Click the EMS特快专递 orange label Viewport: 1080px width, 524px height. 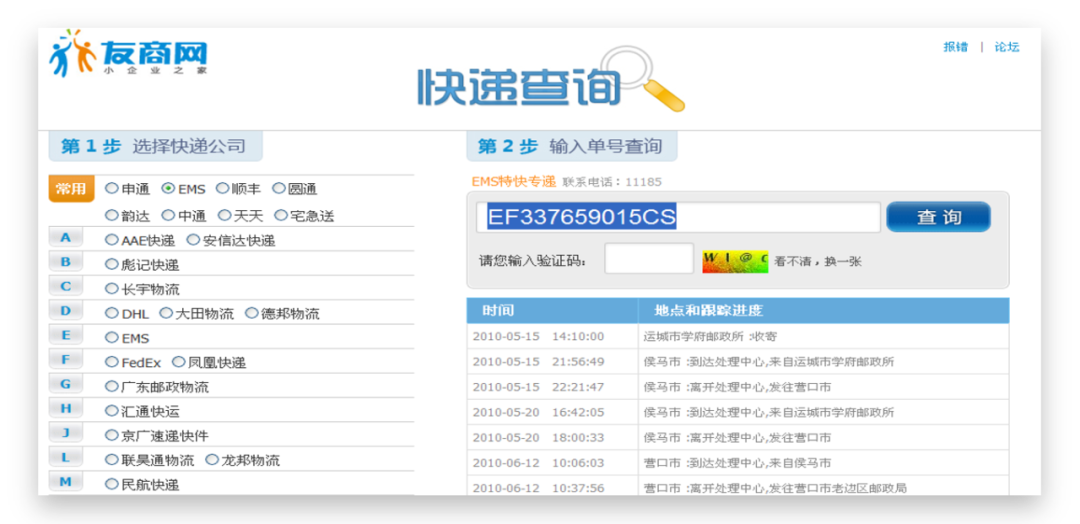coord(513,182)
